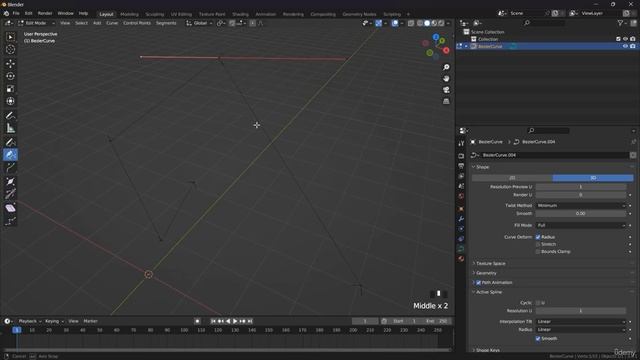640x360 pixels.
Task: Toggle the Cyclic U checkbox
Action: pos(538,303)
